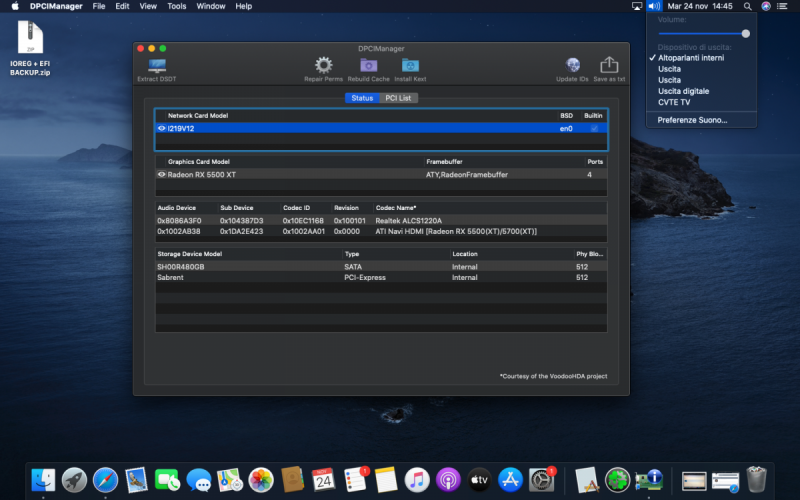Open Preferenze Suono from the volume menu
This screenshot has height=500, width=800.
click(x=692, y=120)
